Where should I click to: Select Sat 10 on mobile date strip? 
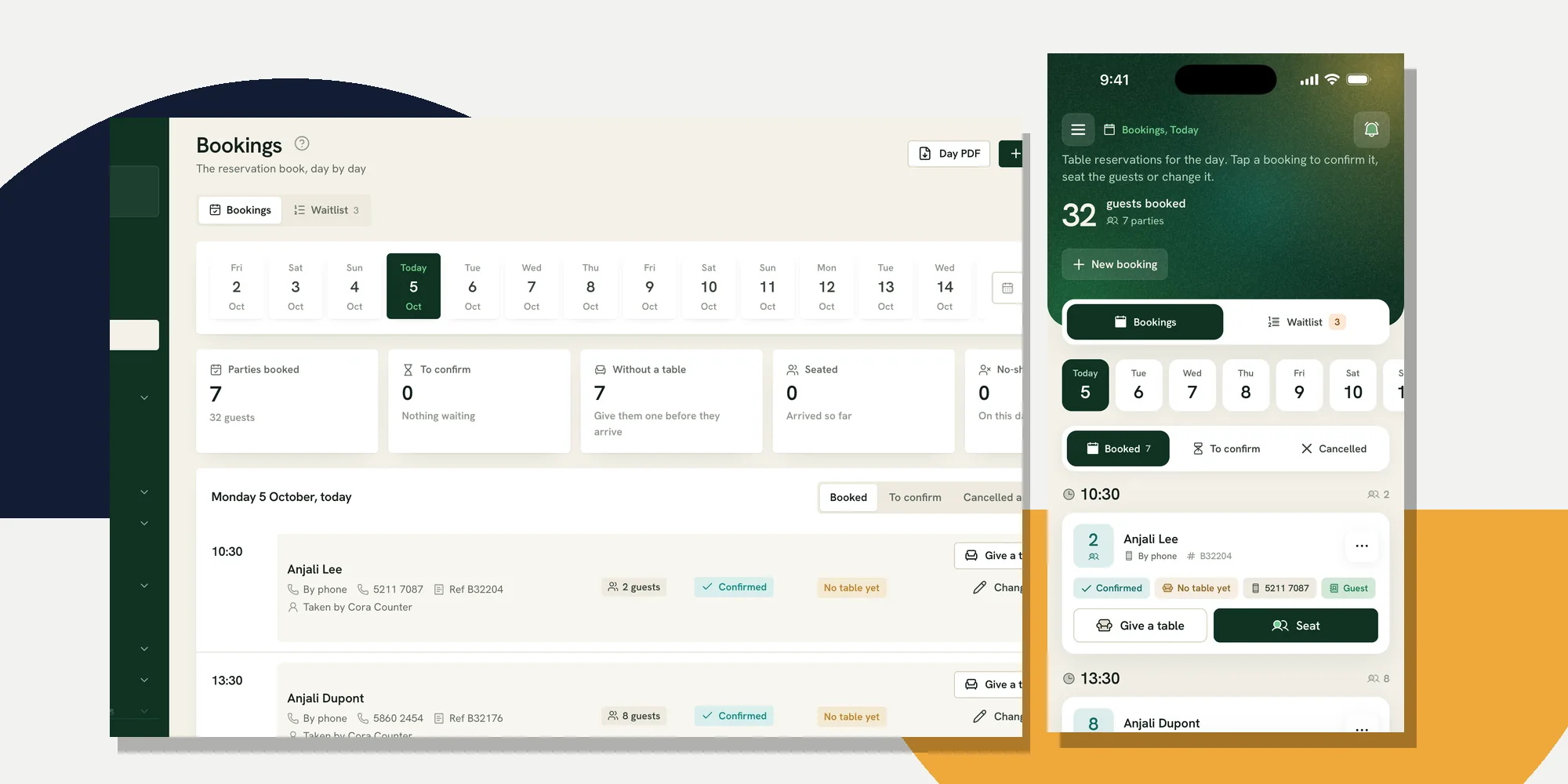[1353, 385]
